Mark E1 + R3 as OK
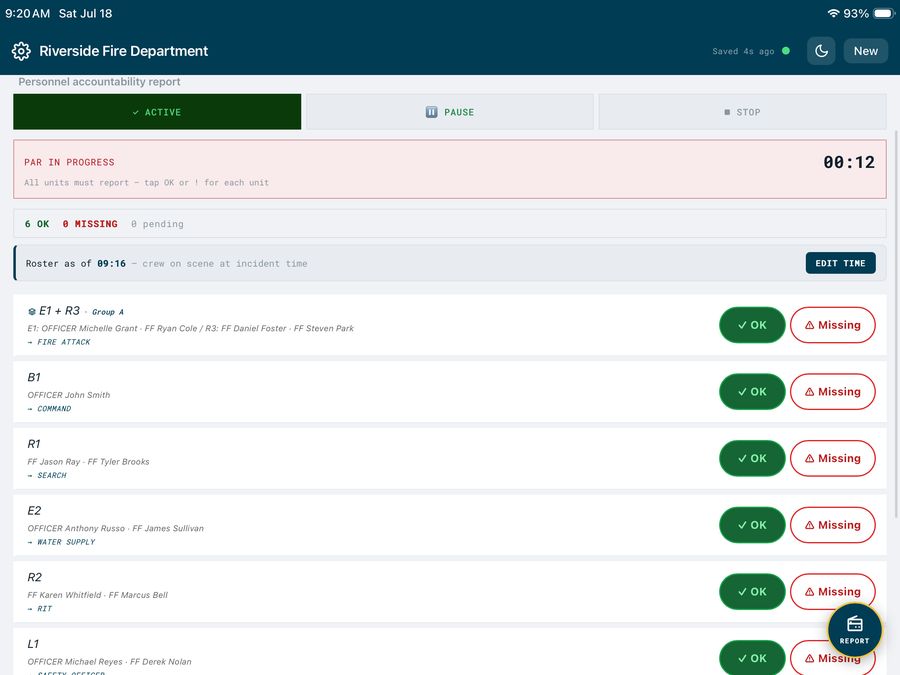Screen dimensions: 900x675 coord(752,325)
